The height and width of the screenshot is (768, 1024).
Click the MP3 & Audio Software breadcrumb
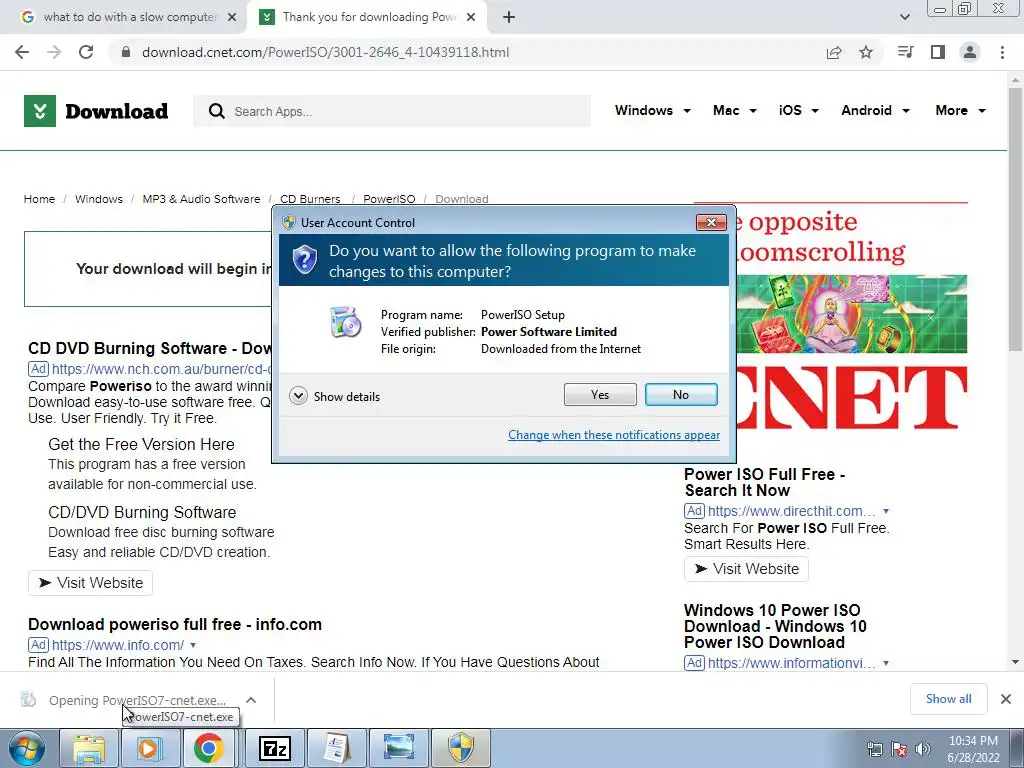click(201, 199)
